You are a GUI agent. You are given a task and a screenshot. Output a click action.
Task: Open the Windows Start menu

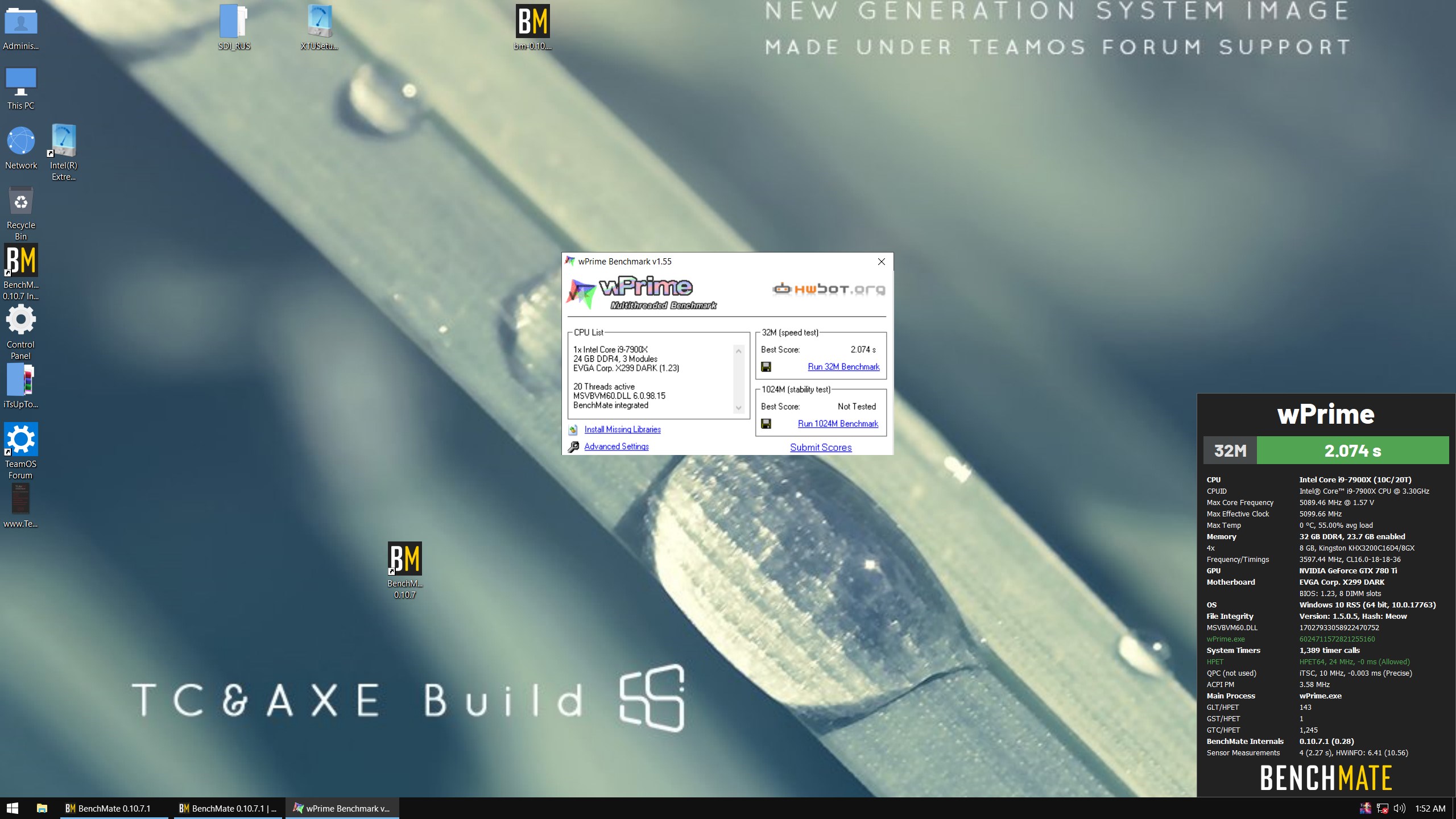click(x=13, y=808)
